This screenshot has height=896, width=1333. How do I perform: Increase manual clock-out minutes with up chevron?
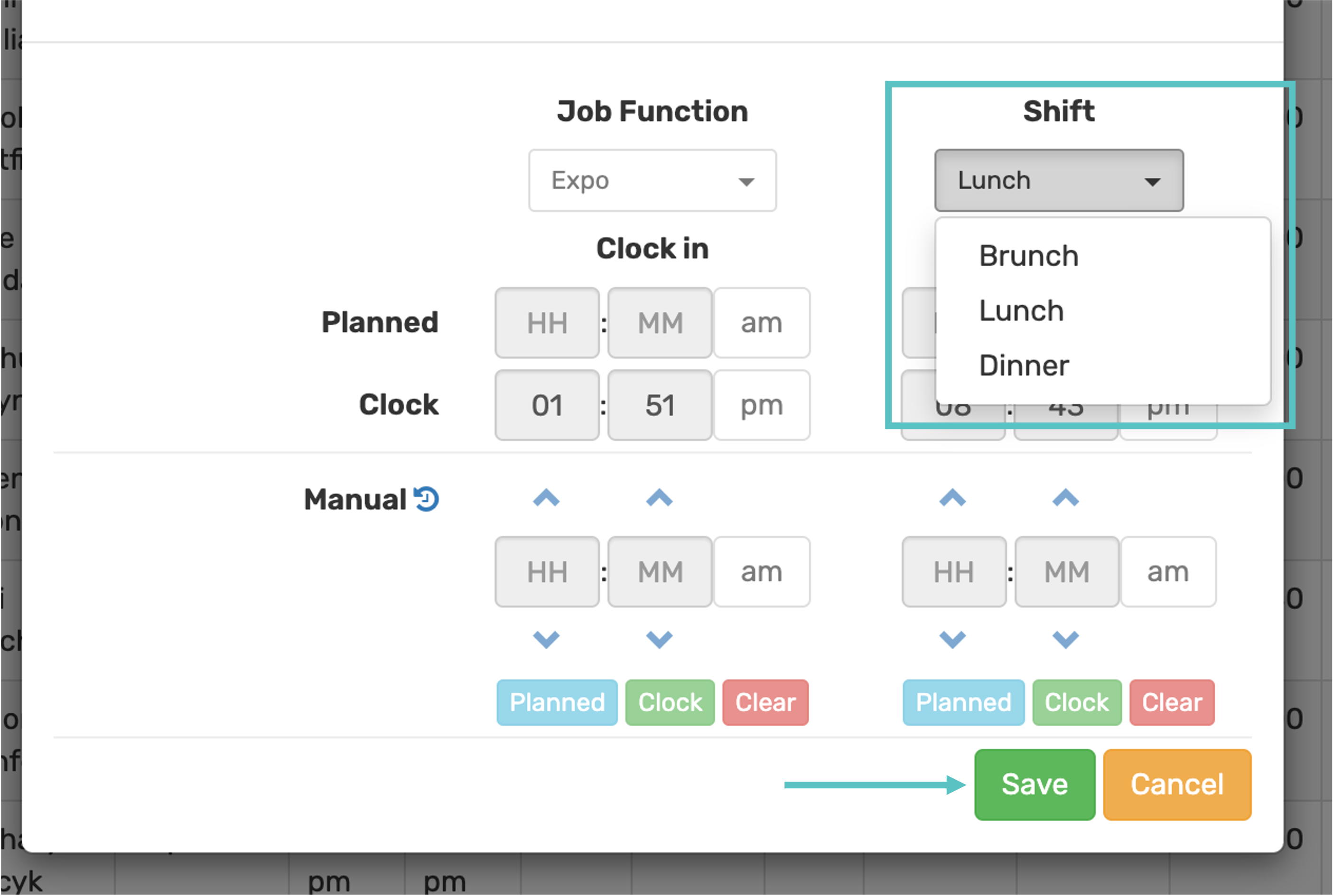(x=1066, y=498)
